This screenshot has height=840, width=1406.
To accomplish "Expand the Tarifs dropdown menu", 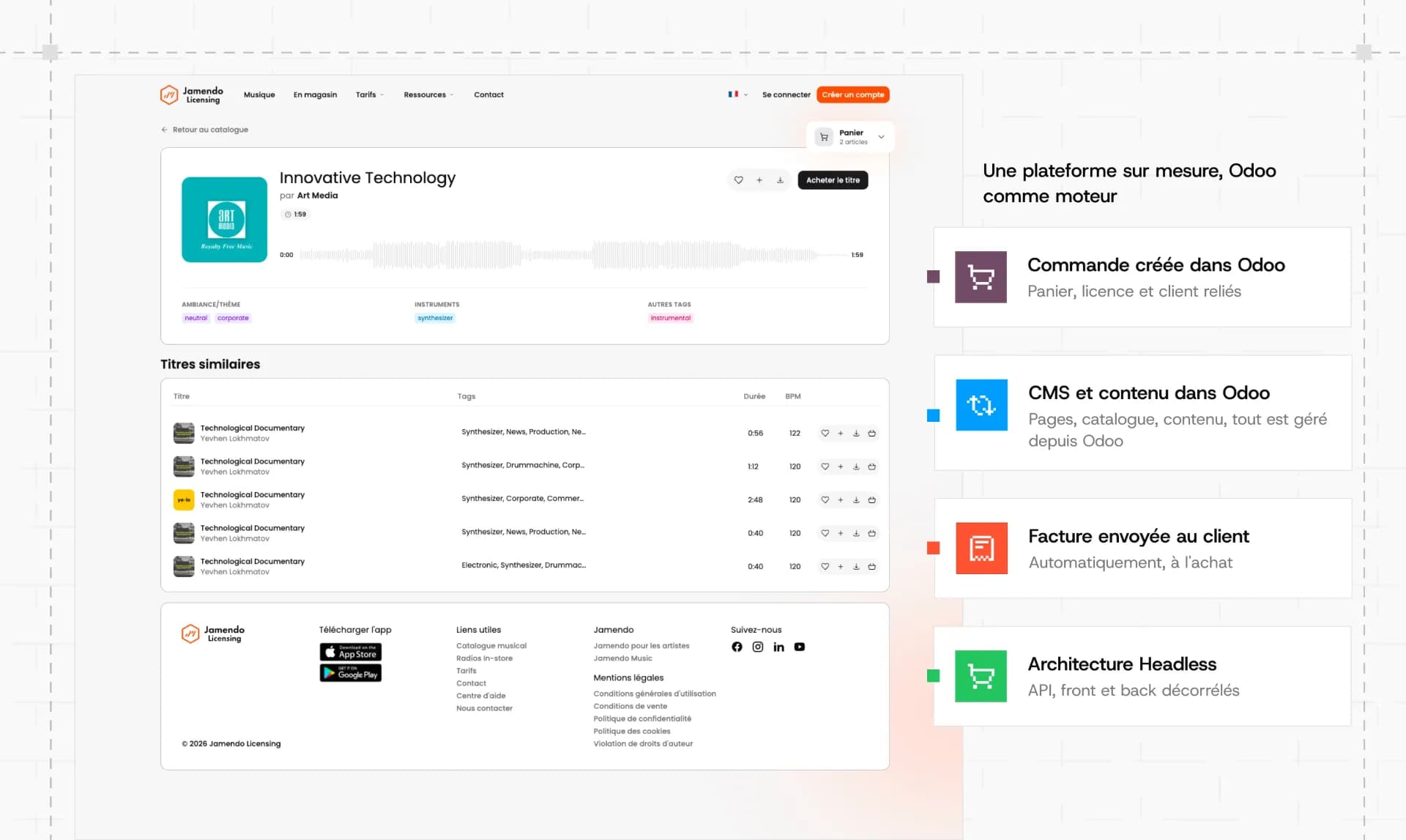I will click(370, 94).
